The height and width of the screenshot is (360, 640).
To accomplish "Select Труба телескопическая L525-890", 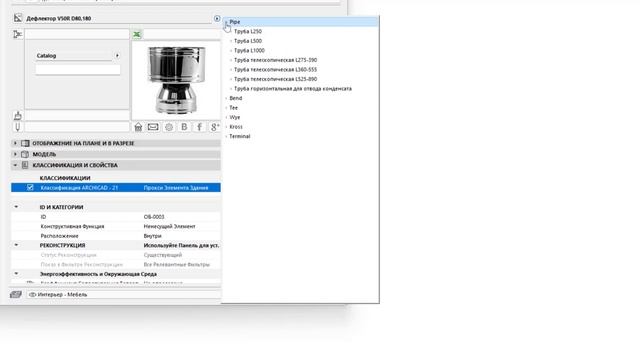I will [x=276, y=79].
